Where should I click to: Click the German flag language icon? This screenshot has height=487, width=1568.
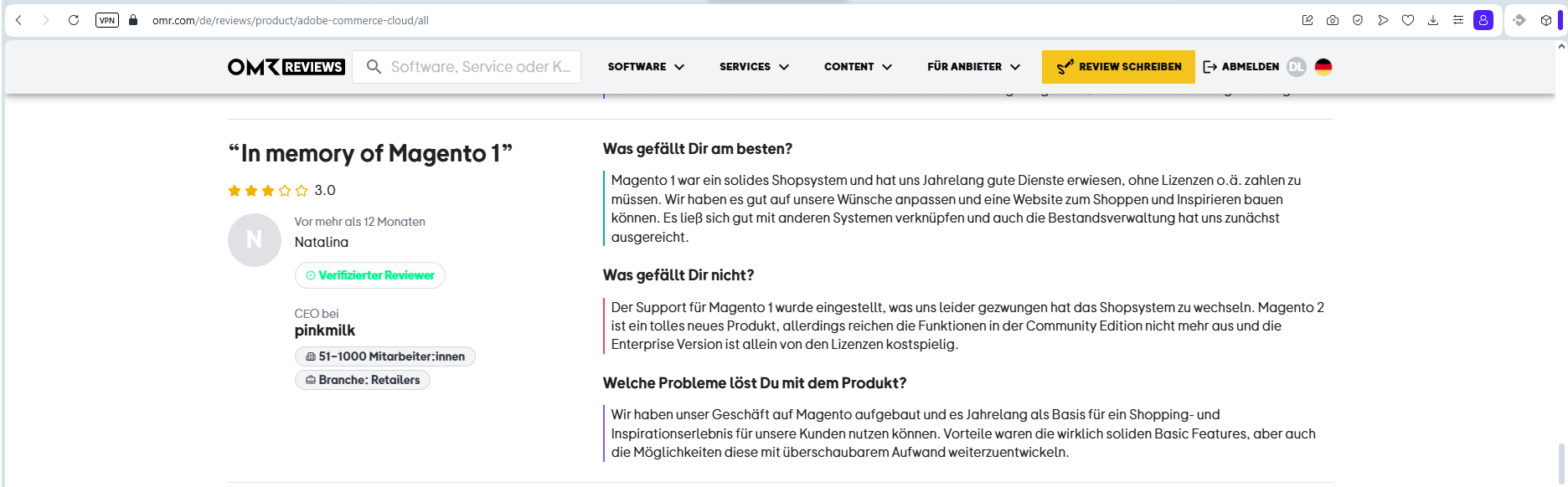(1323, 67)
